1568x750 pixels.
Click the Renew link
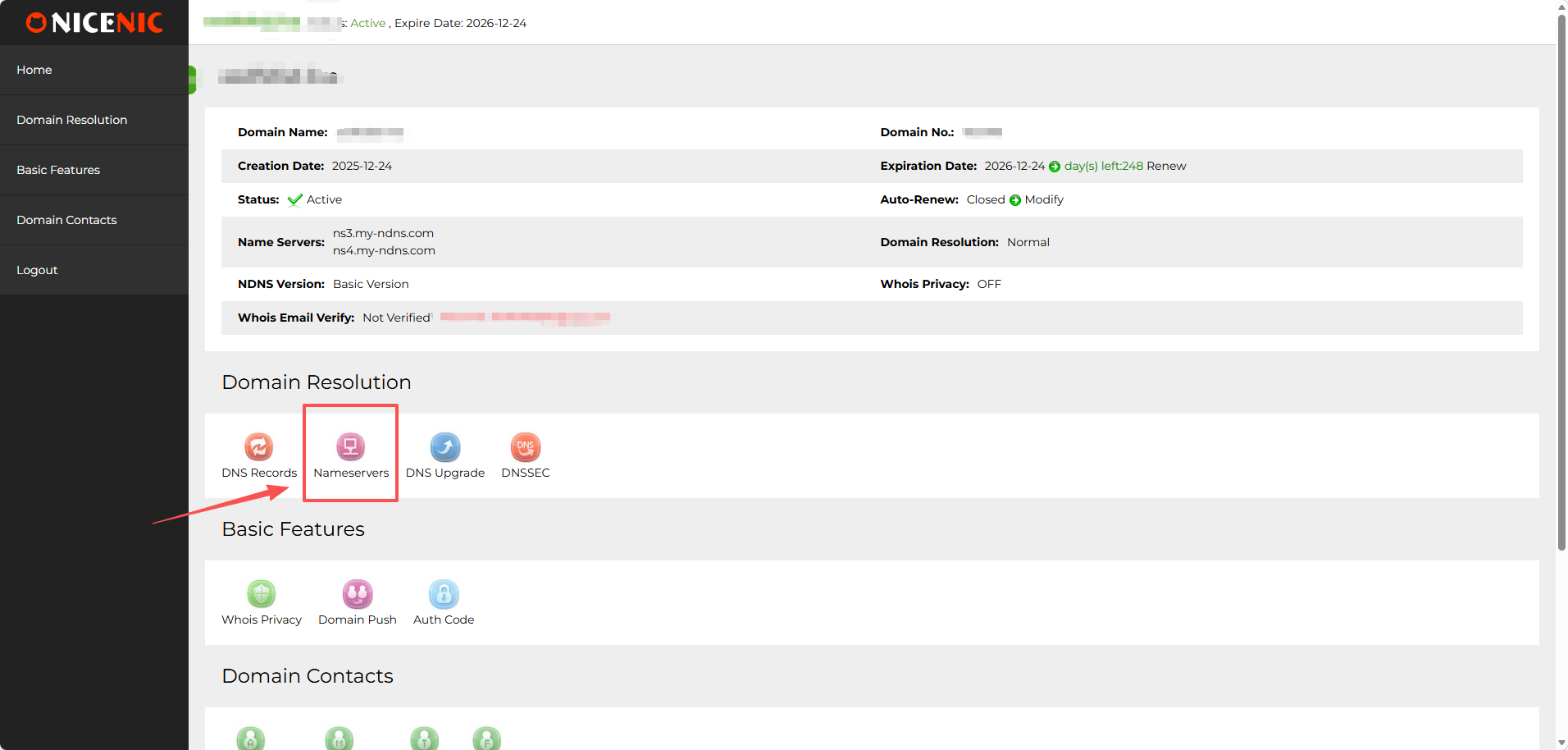[1166, 166]
